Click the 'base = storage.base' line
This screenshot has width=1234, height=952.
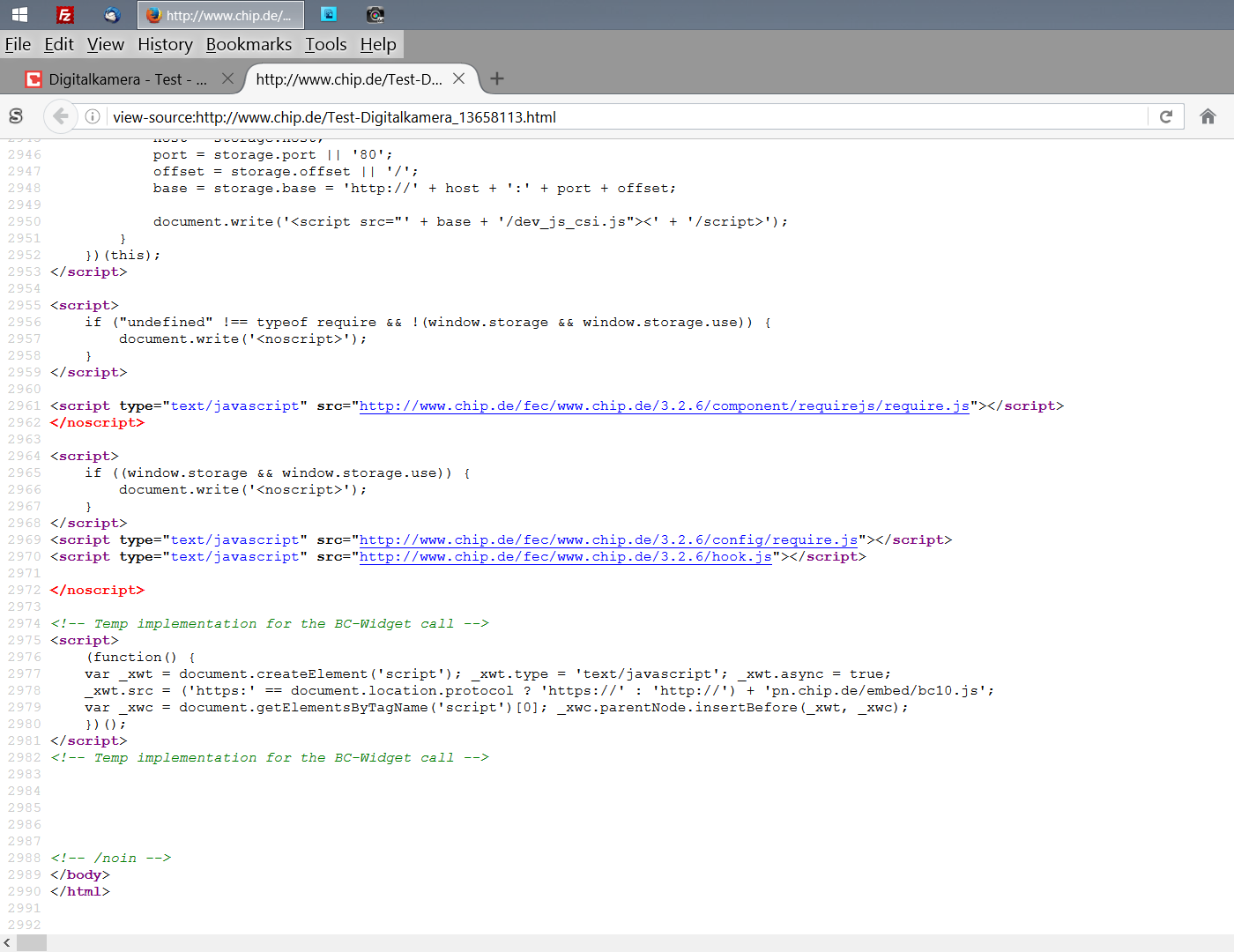(x=414, y=188)
